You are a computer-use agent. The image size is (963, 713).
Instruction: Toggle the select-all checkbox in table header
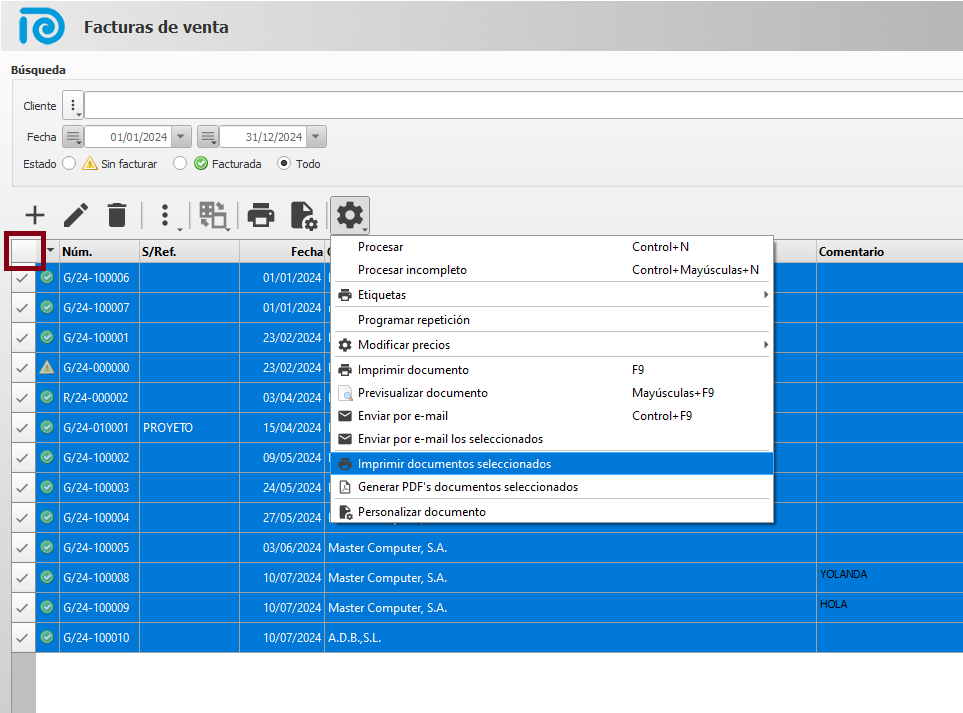[24, 250]
